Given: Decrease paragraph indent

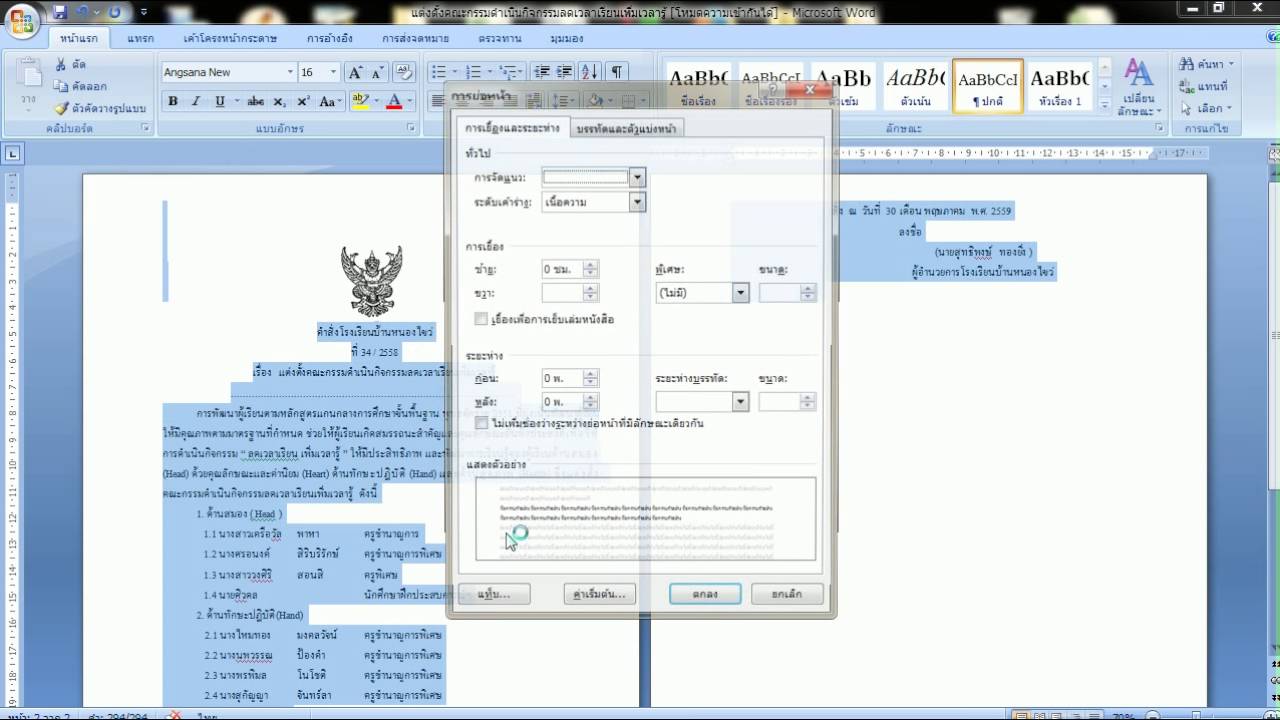Looking at the screenshot, I should click(542, 72).
